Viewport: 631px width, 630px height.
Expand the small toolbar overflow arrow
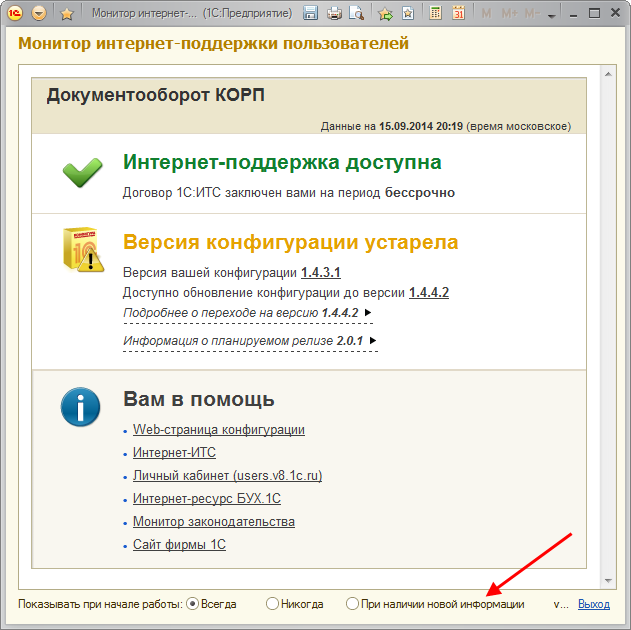coord(552,16)
